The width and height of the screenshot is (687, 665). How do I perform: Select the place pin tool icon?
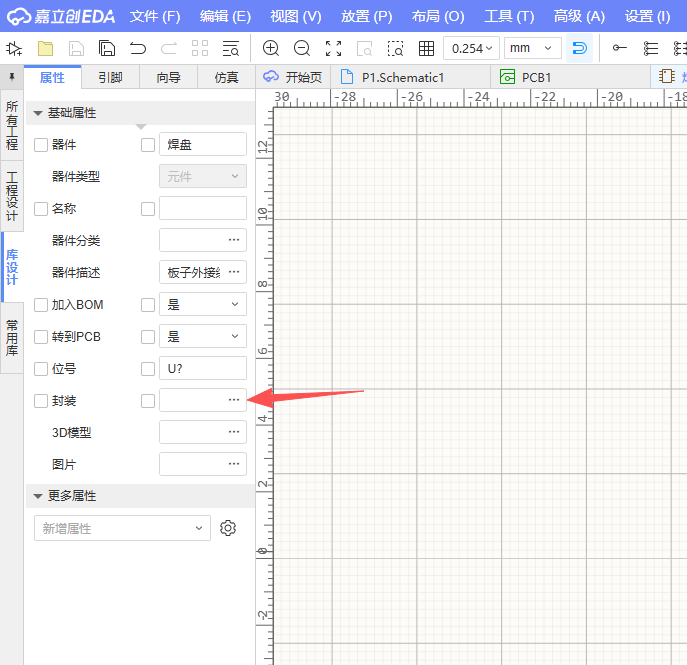tap(620, 48)
